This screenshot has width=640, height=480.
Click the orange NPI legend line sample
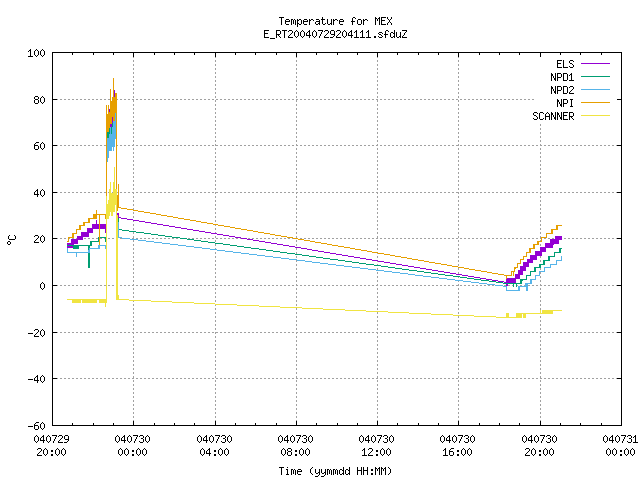596,103
